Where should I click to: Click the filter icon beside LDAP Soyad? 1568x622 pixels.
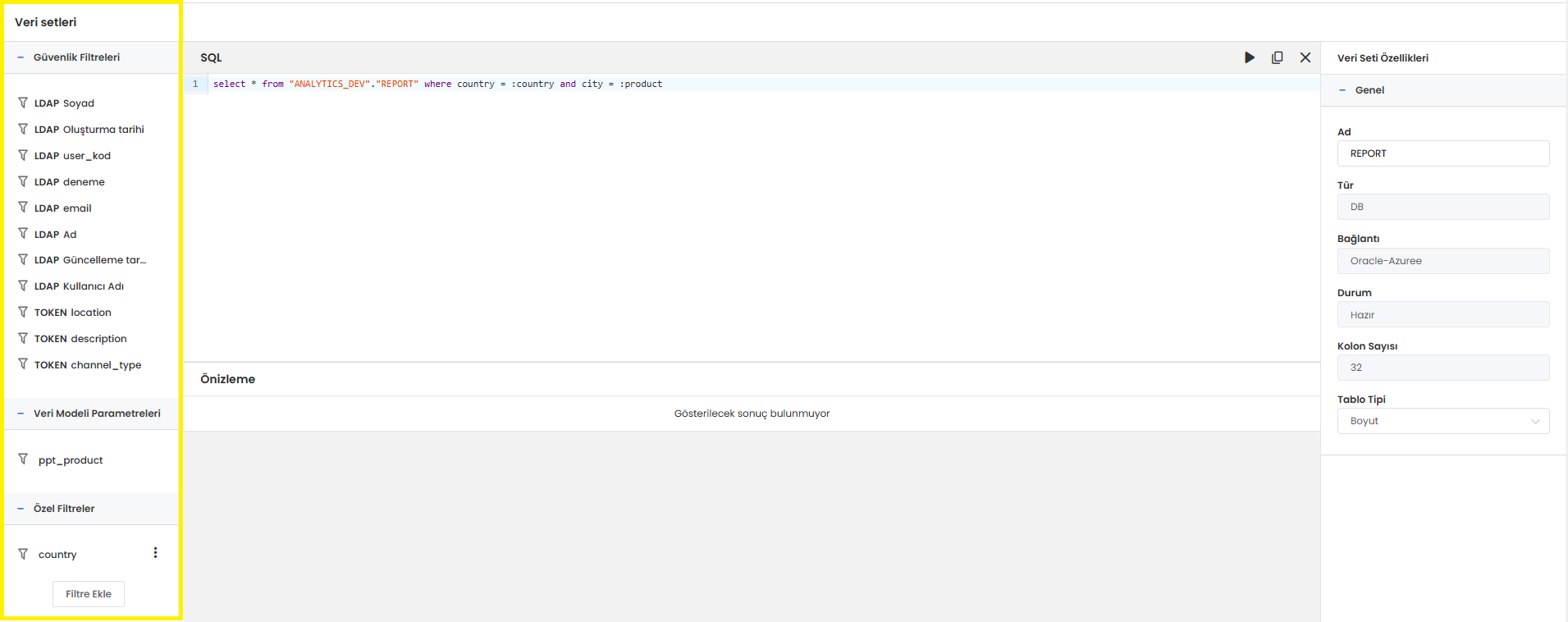point(23,103)
